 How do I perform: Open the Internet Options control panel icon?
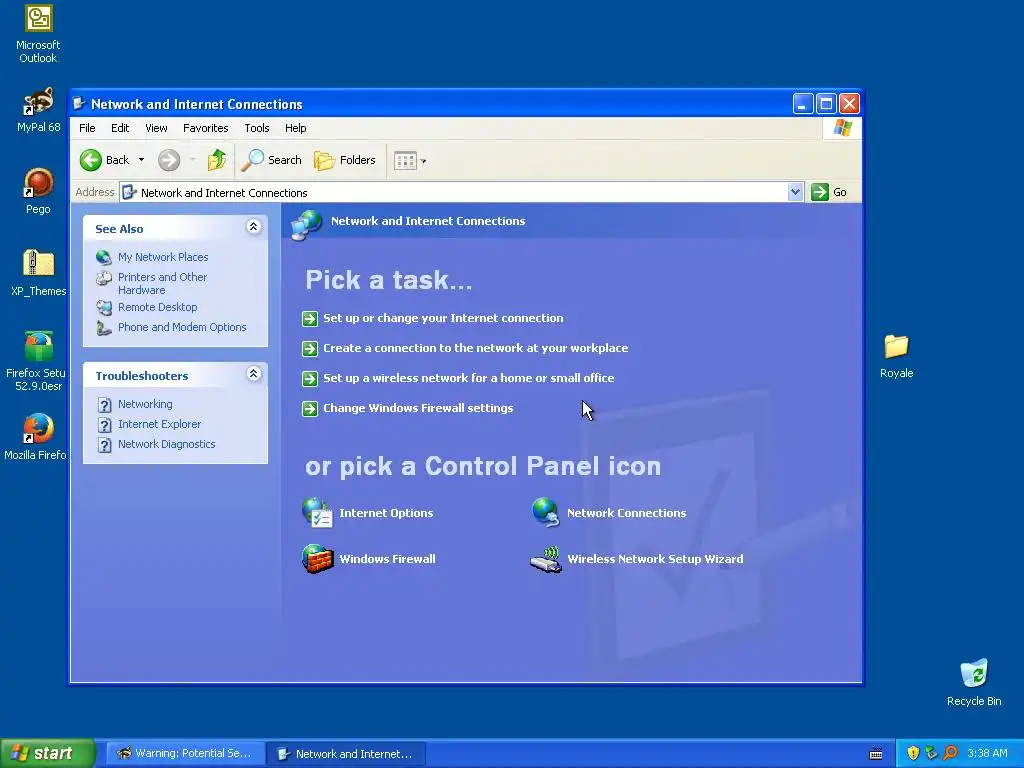317,513
